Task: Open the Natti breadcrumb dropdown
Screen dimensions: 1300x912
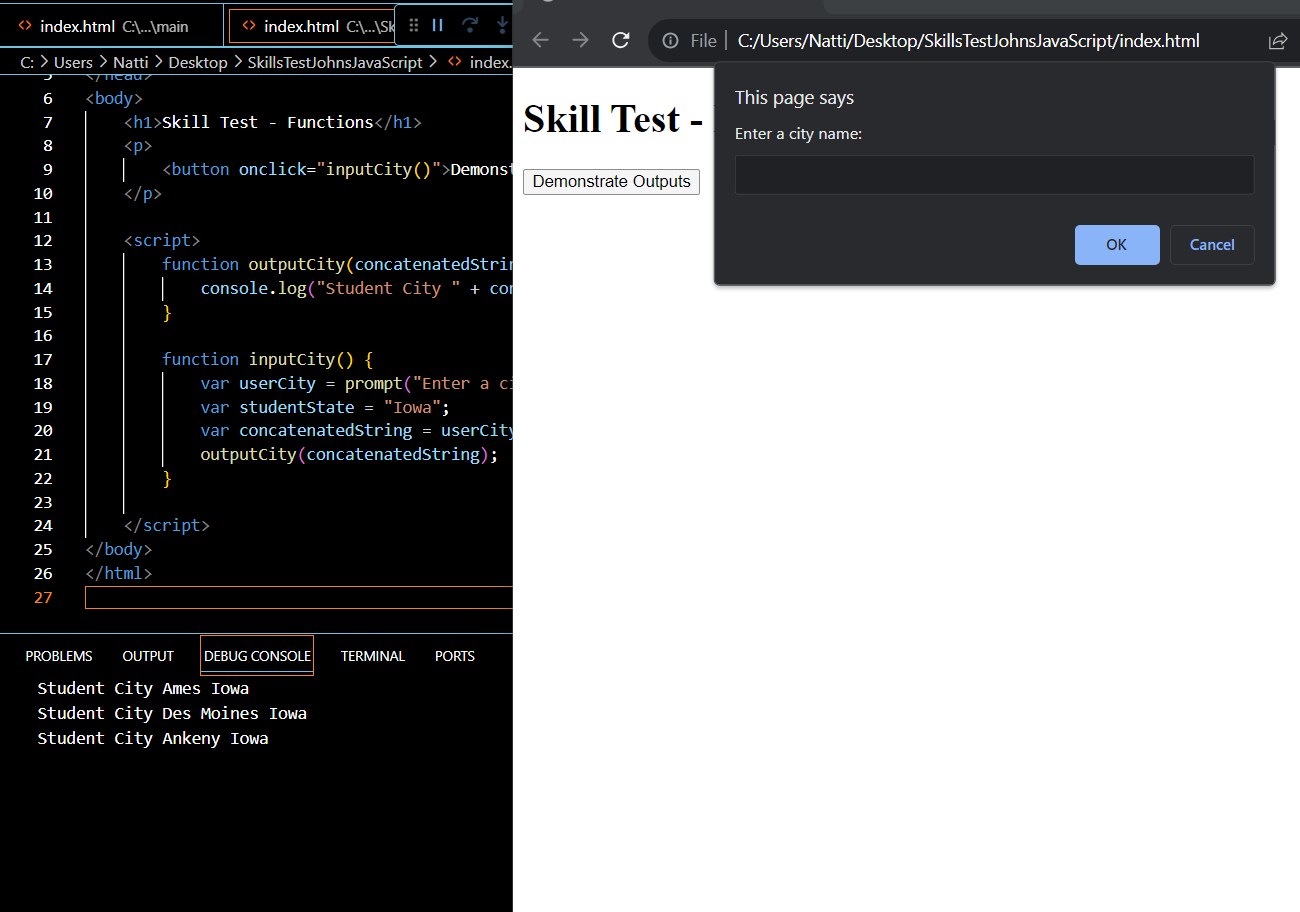Action: [130, 62]
